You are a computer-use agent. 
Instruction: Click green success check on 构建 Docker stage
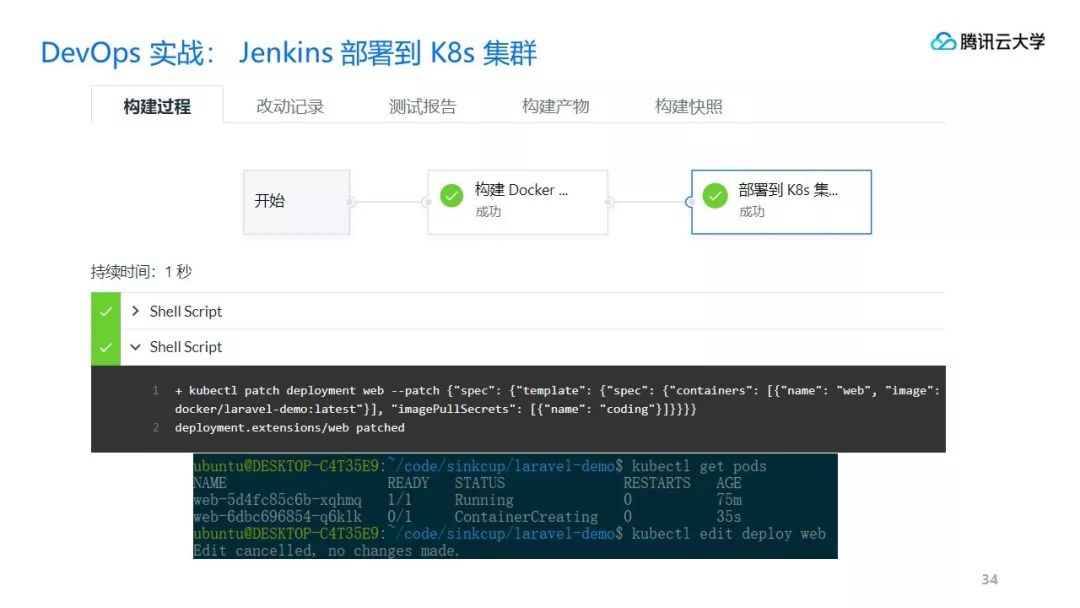(x=452, y=196)
